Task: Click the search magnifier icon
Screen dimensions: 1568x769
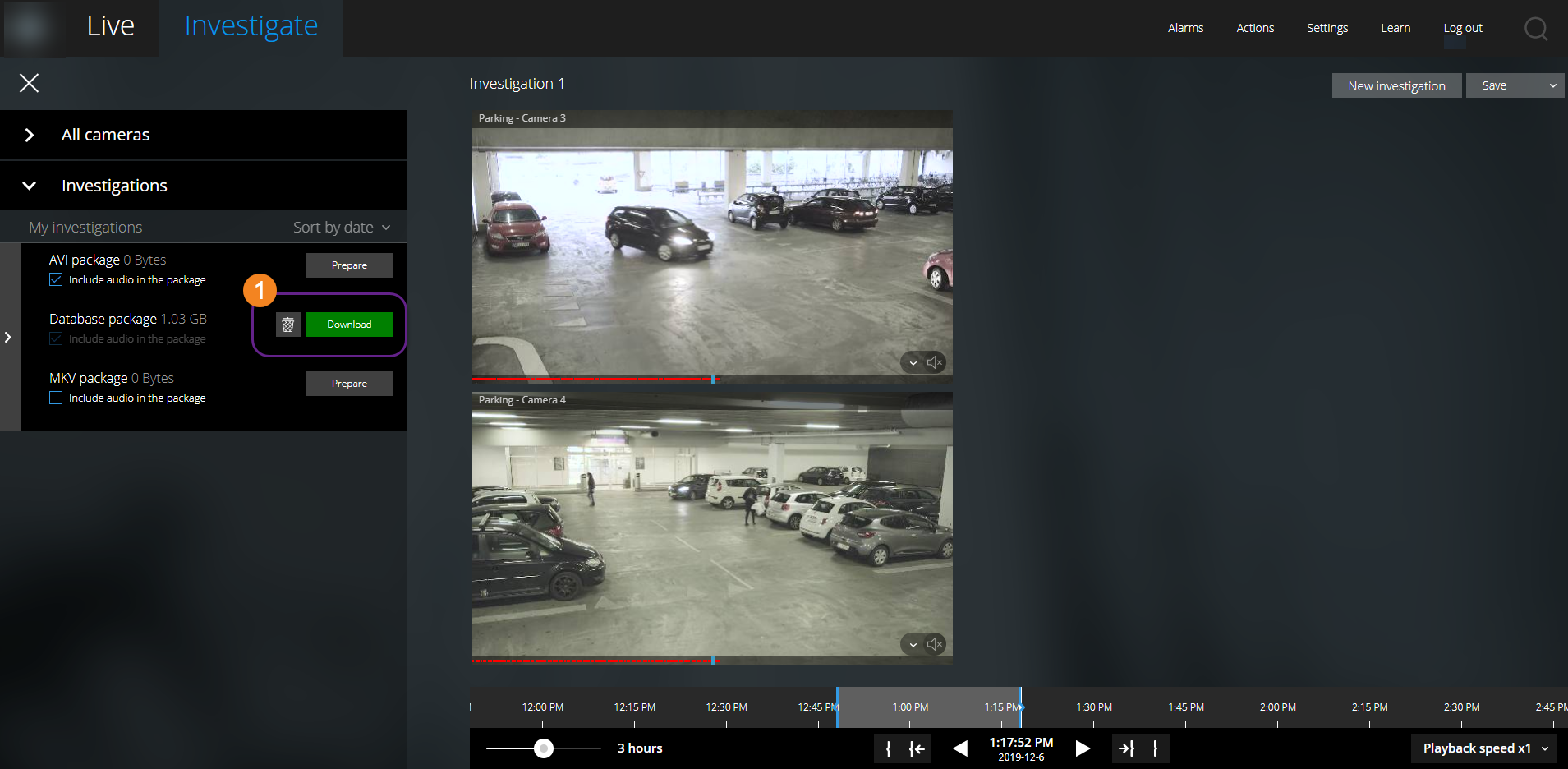Action: point(1535,29)
